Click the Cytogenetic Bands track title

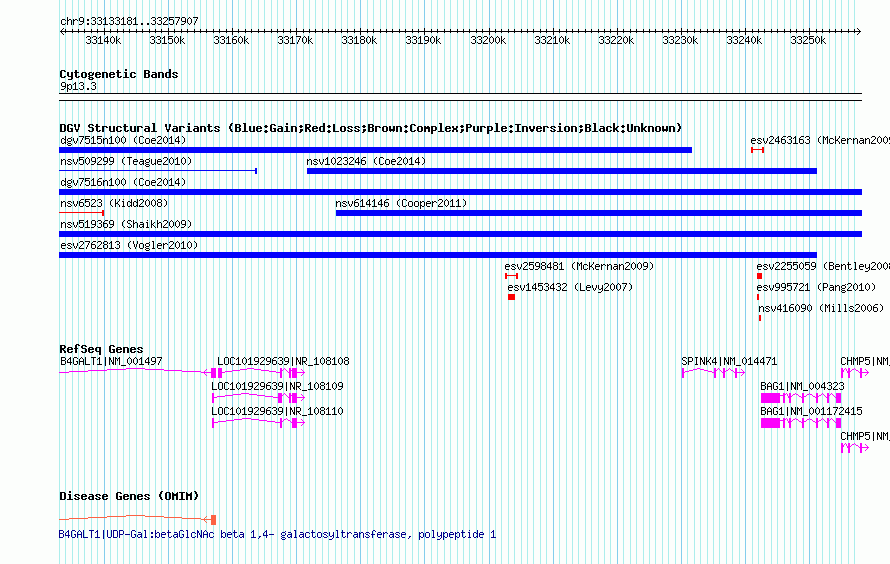click(119, 74)
